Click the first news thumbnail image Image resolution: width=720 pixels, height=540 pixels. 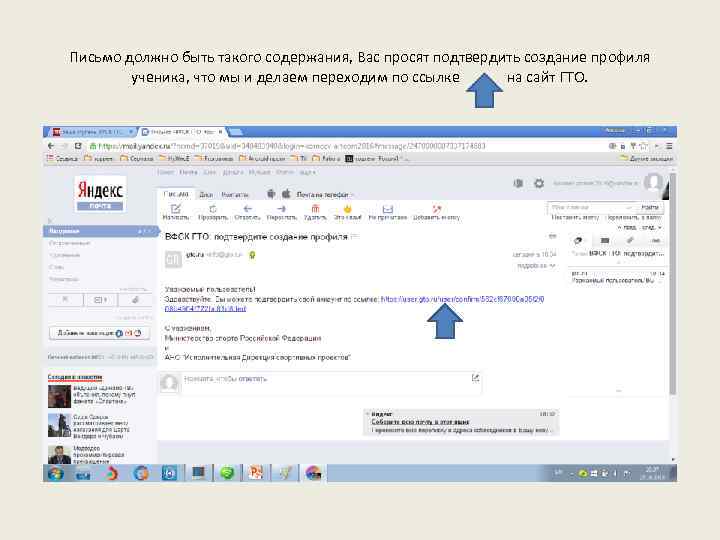pos(59,396)
